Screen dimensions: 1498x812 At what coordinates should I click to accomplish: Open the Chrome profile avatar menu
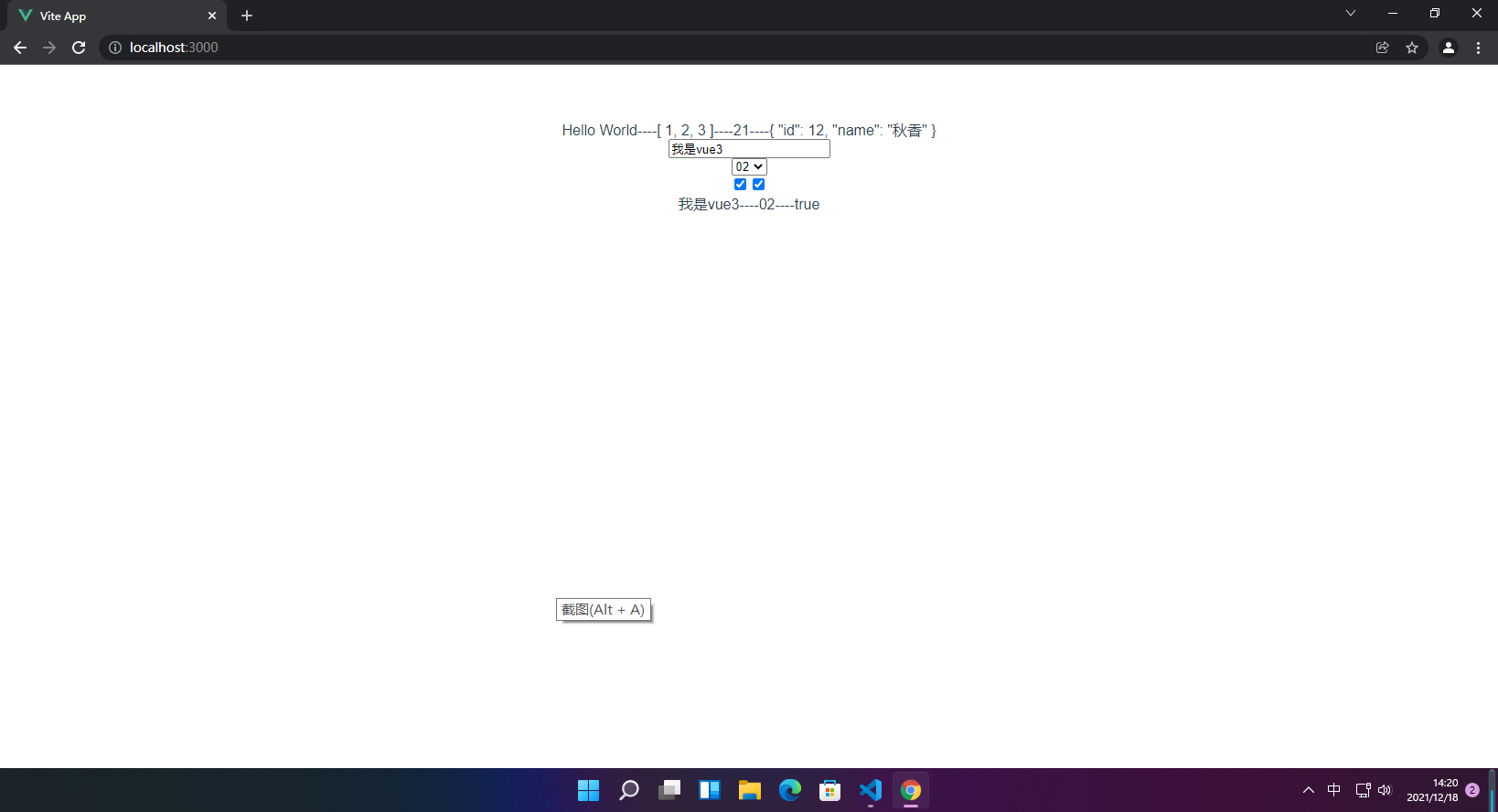point(1449,48)
